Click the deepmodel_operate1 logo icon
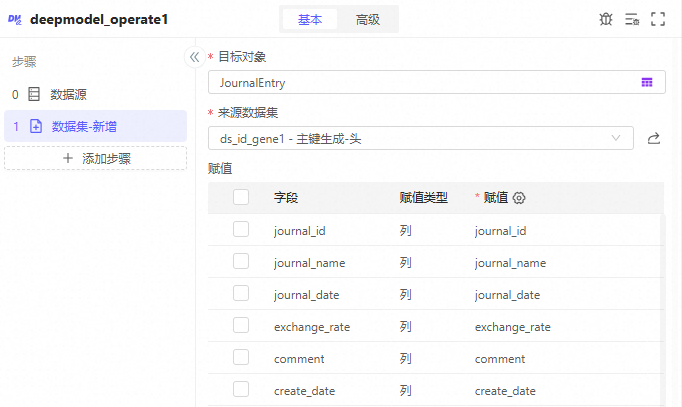 15,19
